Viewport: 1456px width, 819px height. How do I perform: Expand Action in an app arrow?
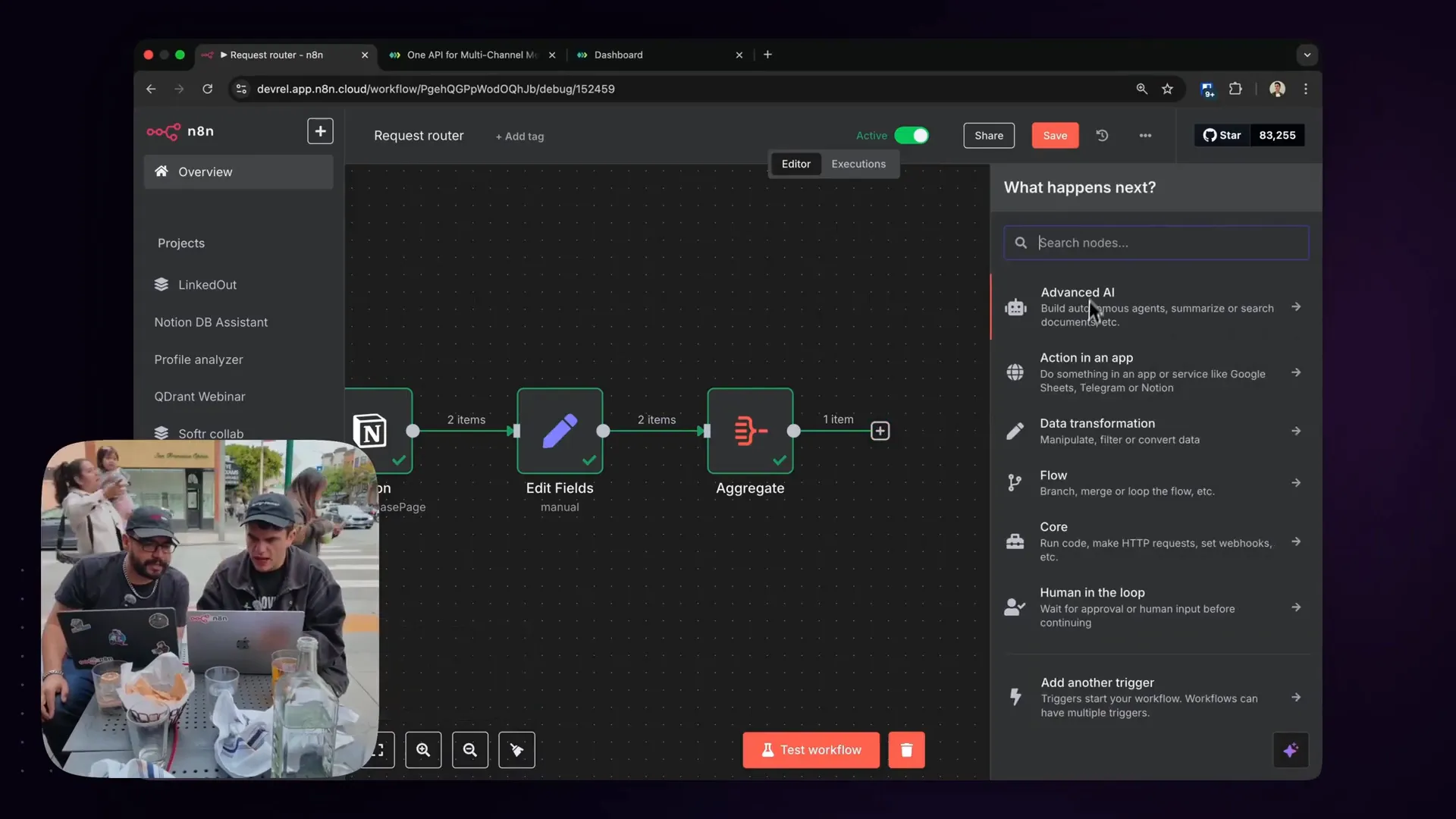pos(1296,372)
